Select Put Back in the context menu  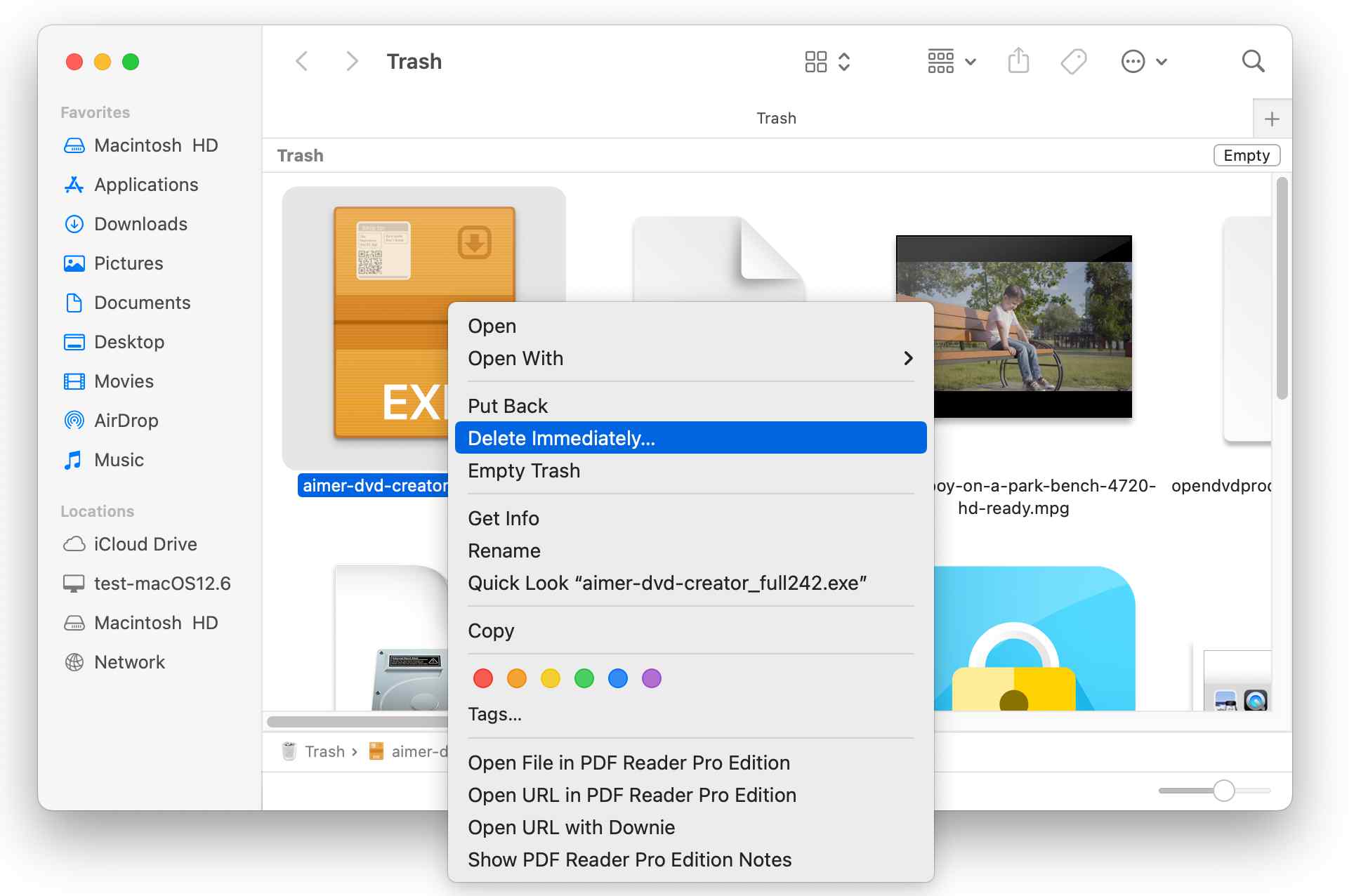507,406
